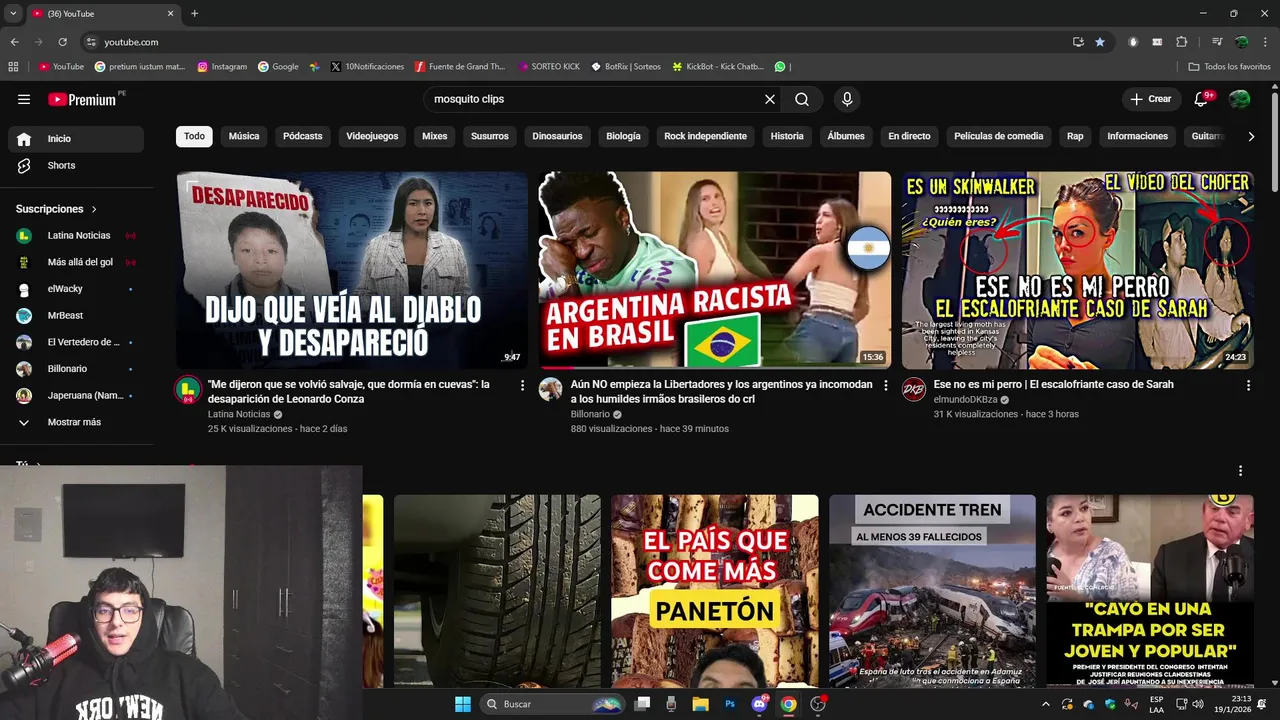
Task: Open the Chrome tab search dropdown
Action: coord(13,13)
